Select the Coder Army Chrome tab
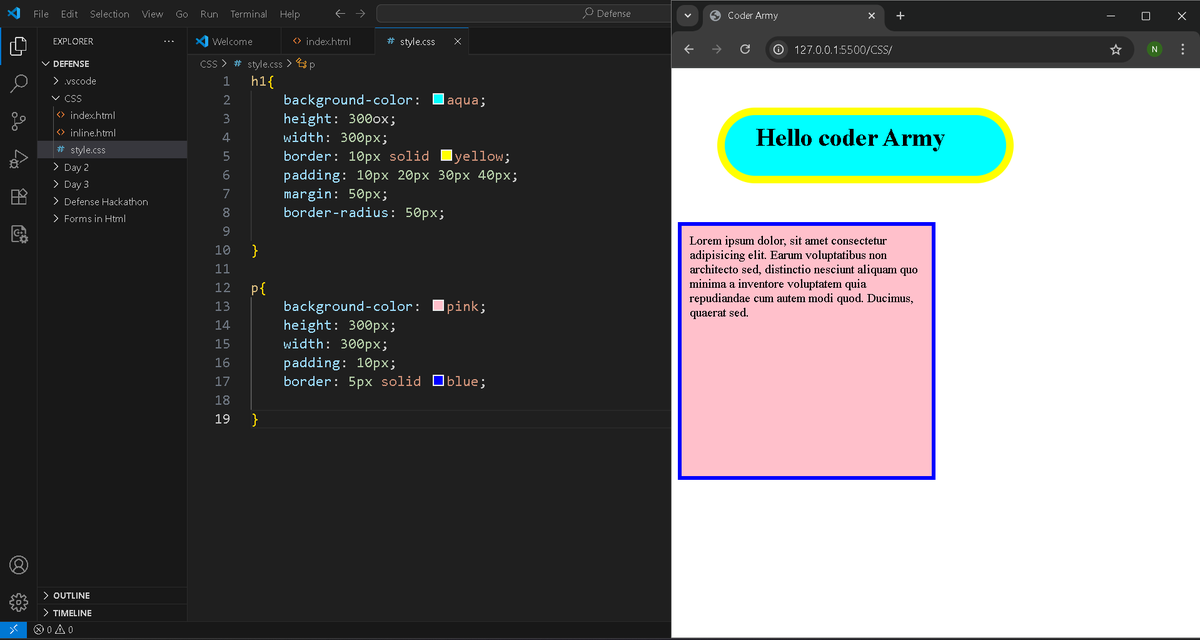This screenshot has height=640, width=1200. point(792,16)
